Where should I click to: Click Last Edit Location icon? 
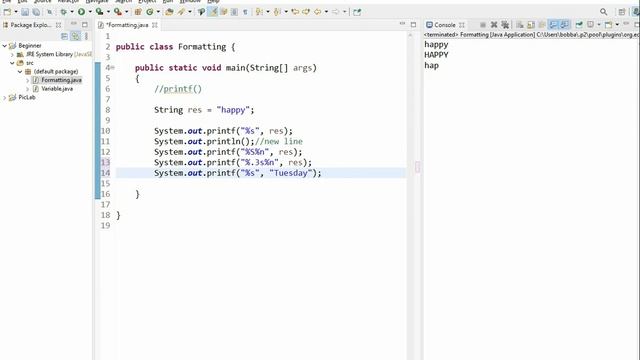(x=295, y=12)
